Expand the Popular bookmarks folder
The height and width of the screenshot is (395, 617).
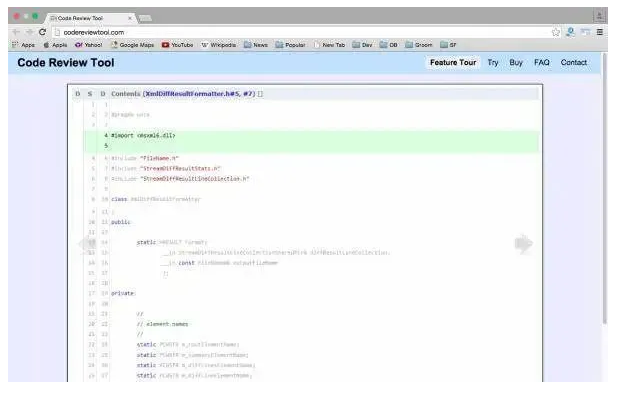pyautogui.click(x=290, y=45)
